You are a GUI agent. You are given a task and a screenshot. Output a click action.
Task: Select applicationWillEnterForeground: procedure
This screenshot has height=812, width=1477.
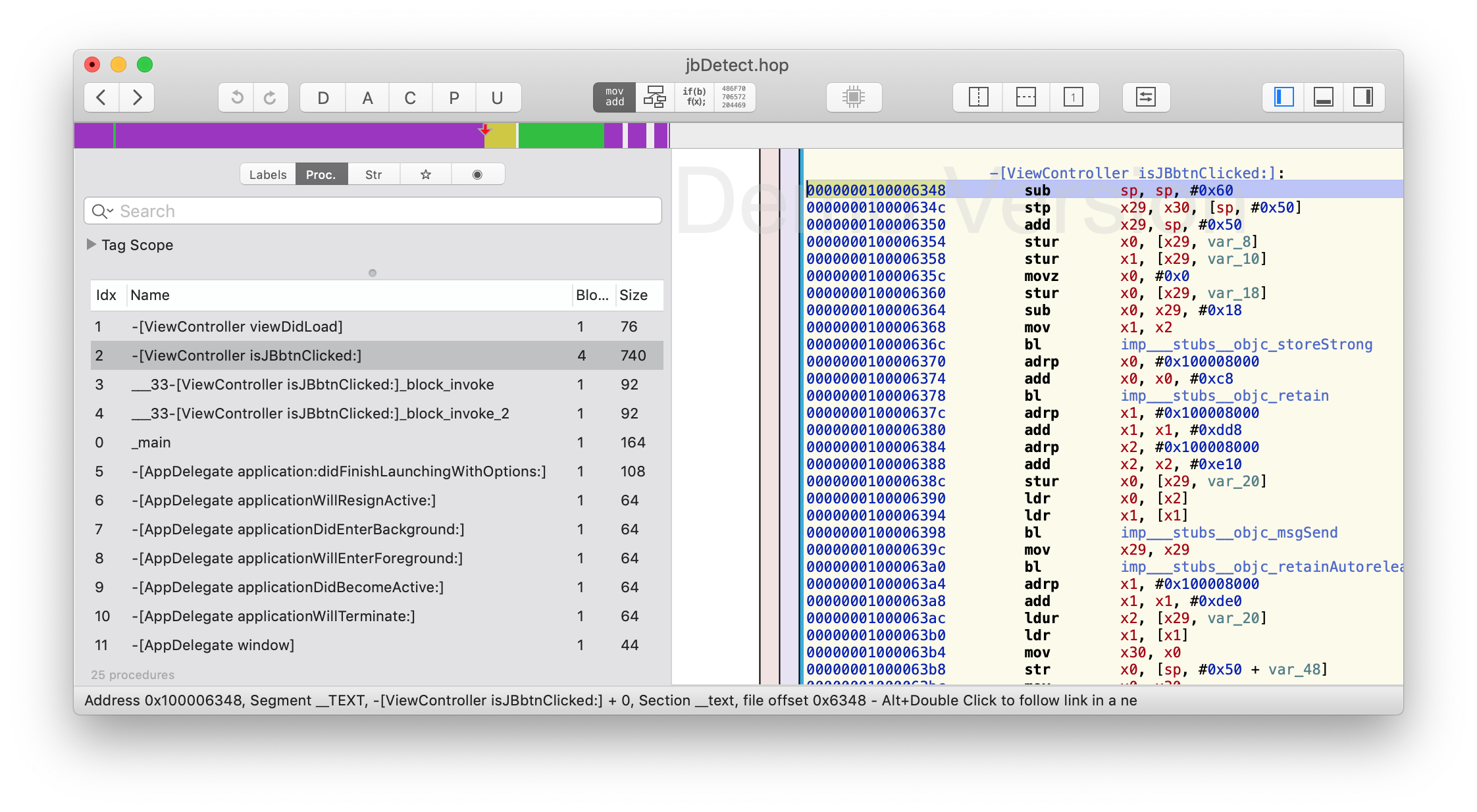(x=376, y=559)
